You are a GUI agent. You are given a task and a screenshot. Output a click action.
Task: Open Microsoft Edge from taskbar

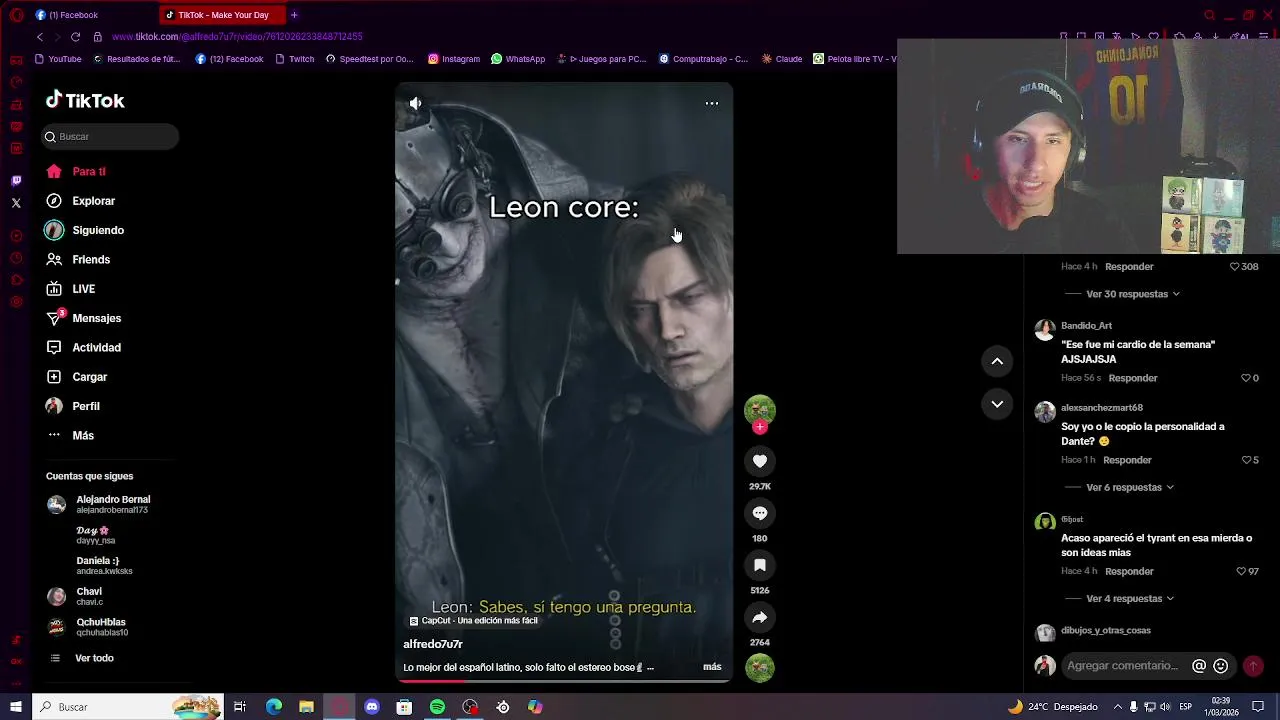click(x=274, y=707)
